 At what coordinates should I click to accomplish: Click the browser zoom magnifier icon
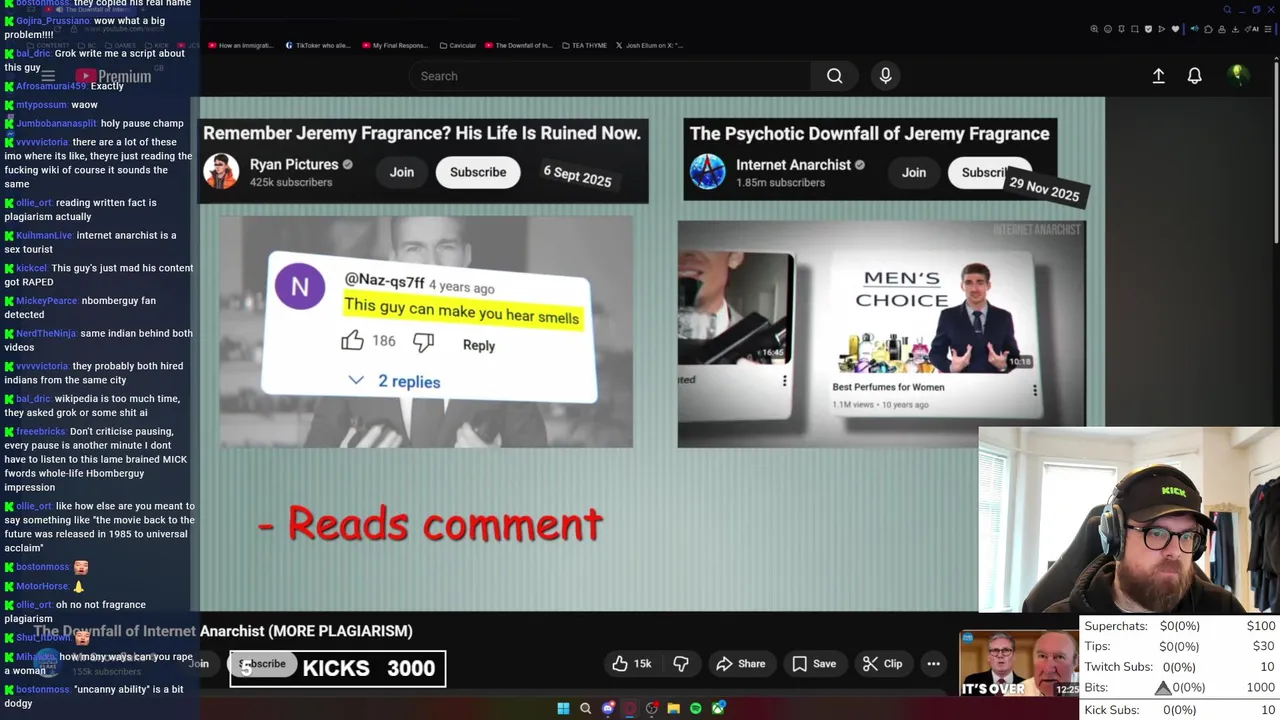1094,29
